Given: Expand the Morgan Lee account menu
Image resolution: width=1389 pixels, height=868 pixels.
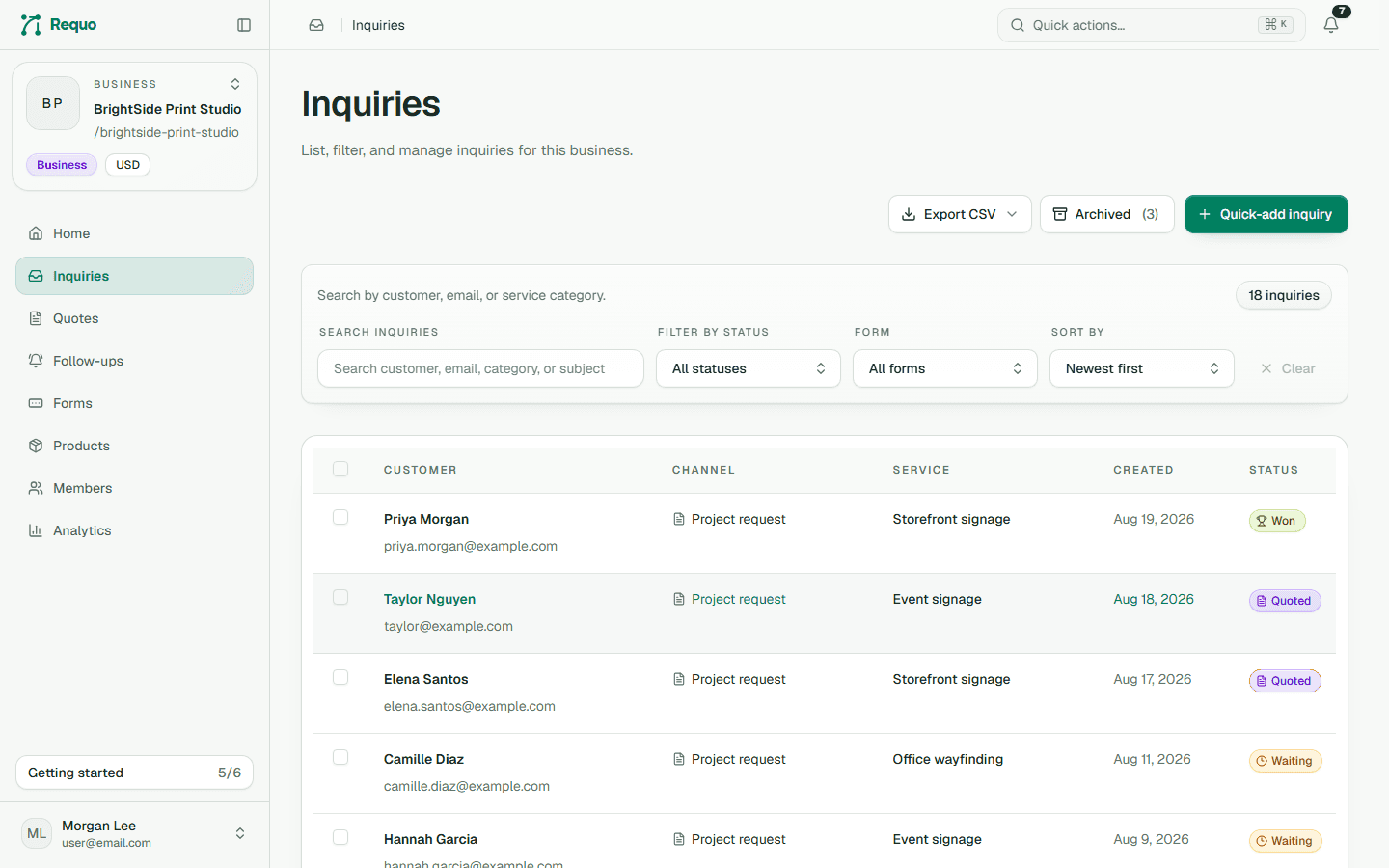Looking at the screenshot, I should (x=240, y=833).
